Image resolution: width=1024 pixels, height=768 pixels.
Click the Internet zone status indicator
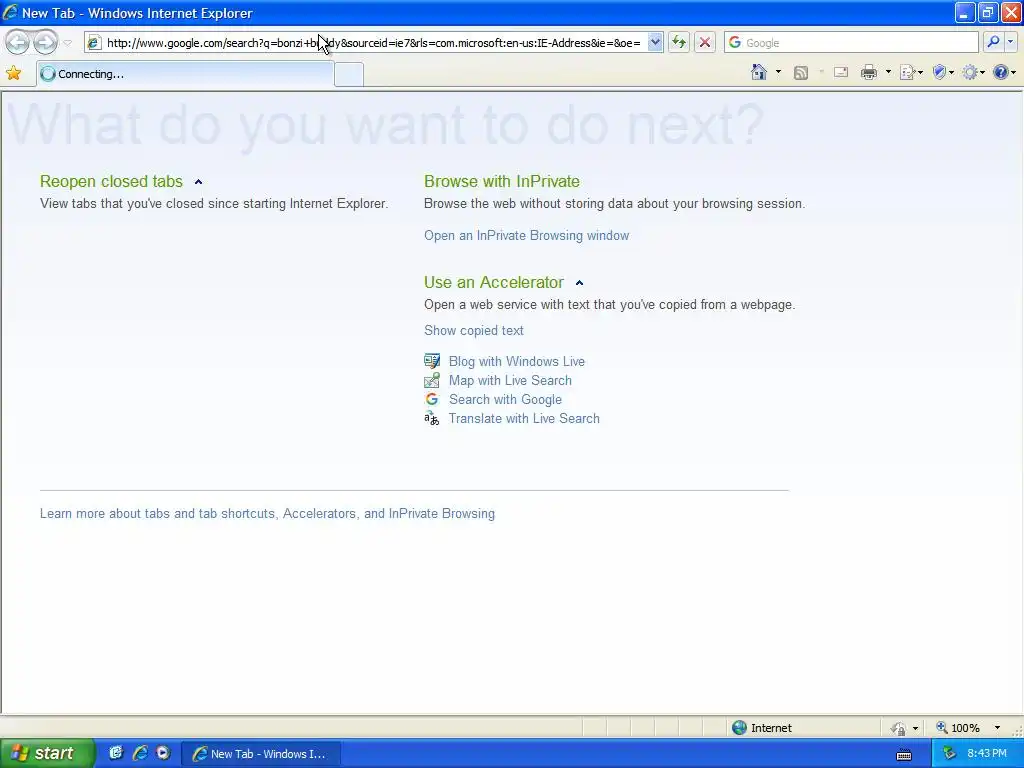pyautogui.click(x=761, y=728)
